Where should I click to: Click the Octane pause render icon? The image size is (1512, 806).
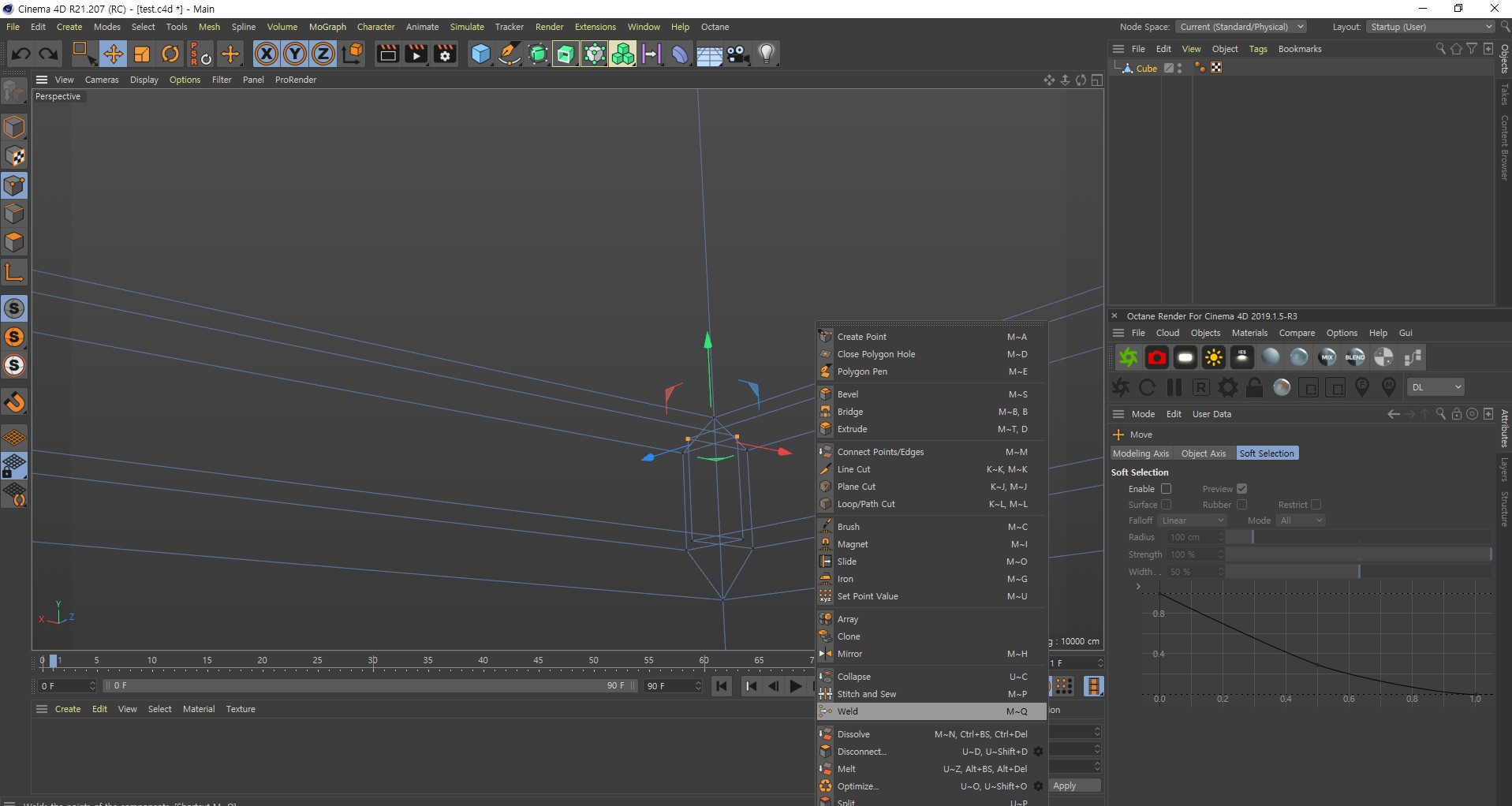(1174, 387)
